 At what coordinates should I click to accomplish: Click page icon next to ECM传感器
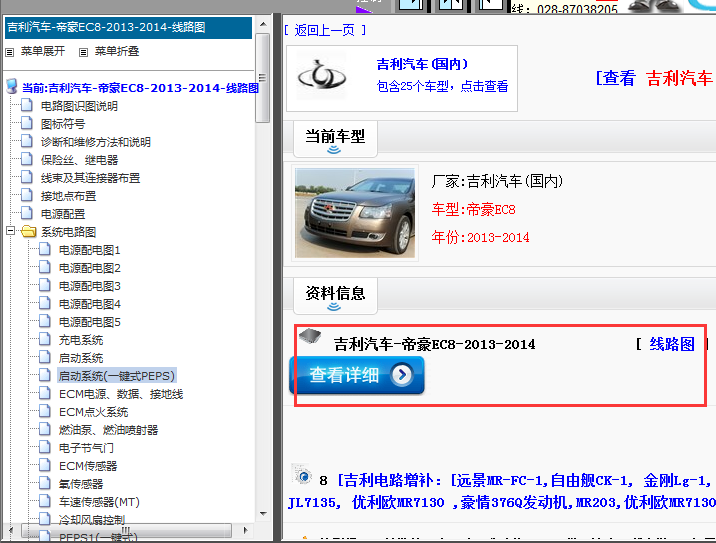pos(45,465)
